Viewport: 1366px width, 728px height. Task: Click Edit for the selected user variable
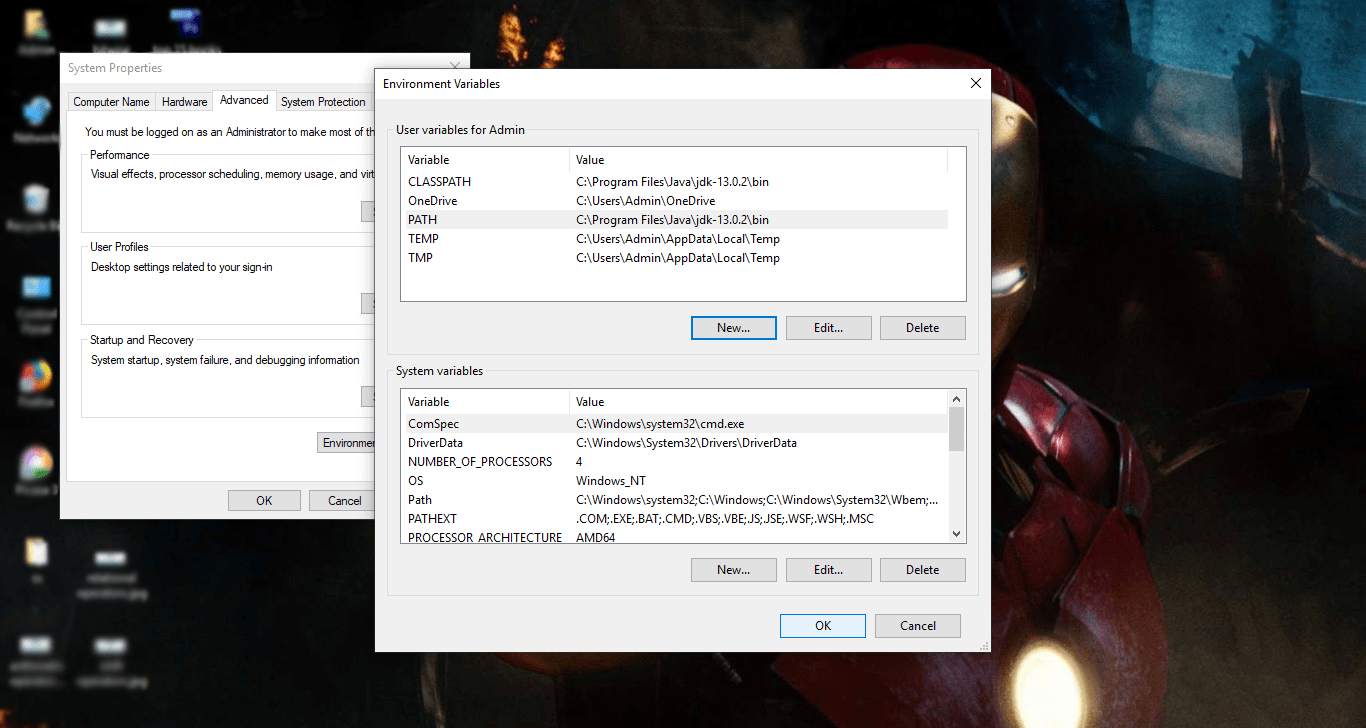click(x=828, y=327)
